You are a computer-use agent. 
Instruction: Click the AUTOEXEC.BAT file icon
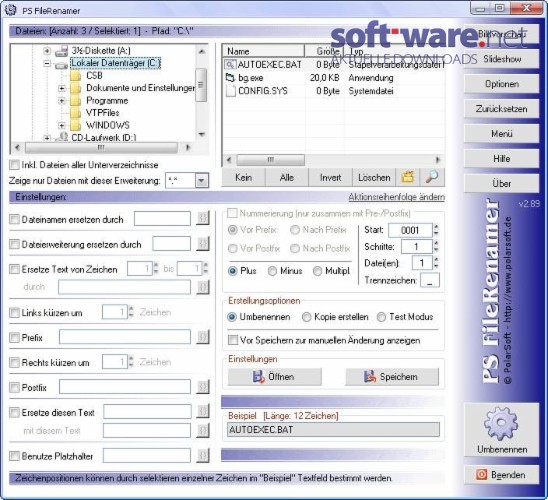(x=230, y=65)
